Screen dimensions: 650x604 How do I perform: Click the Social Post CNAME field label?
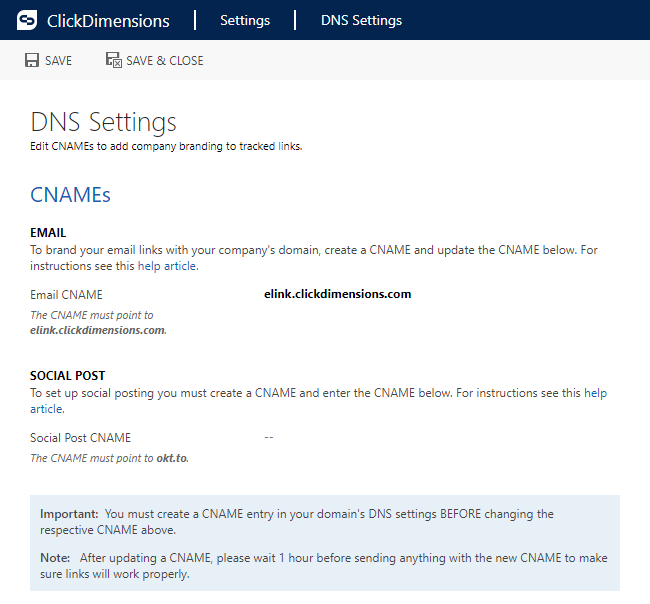tap(80, 438)
